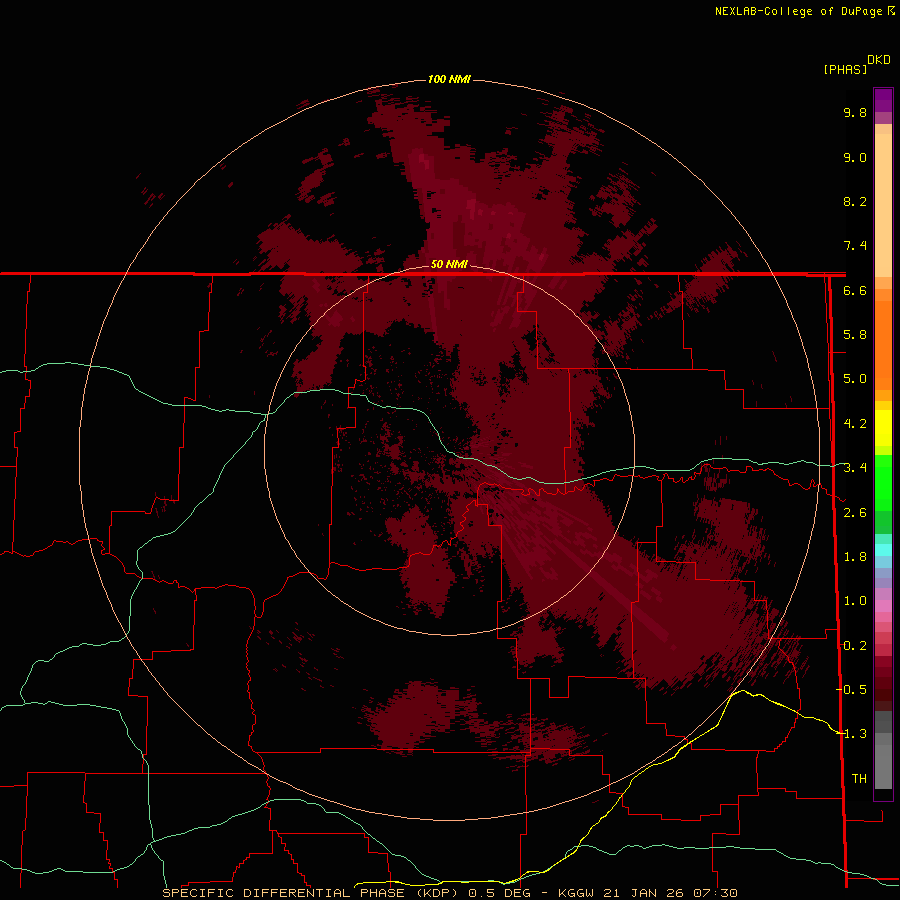Image resolution: width=900 pixels, height=900 pixels.
Task: Click the SPECIFIC DIFFERENTIAL PHASE (KDP) caption text
Action: 312,893
